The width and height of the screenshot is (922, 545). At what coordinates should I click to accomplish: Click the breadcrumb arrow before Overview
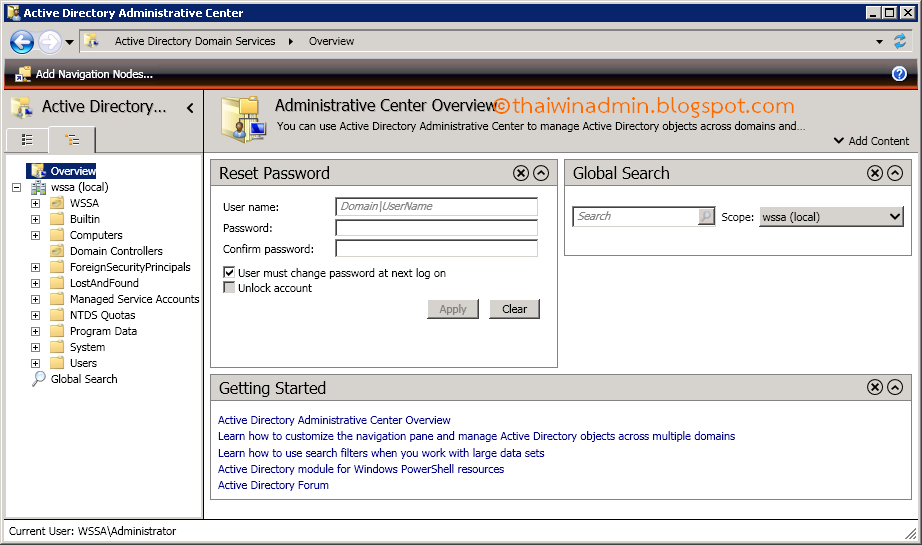coord(290,42)
